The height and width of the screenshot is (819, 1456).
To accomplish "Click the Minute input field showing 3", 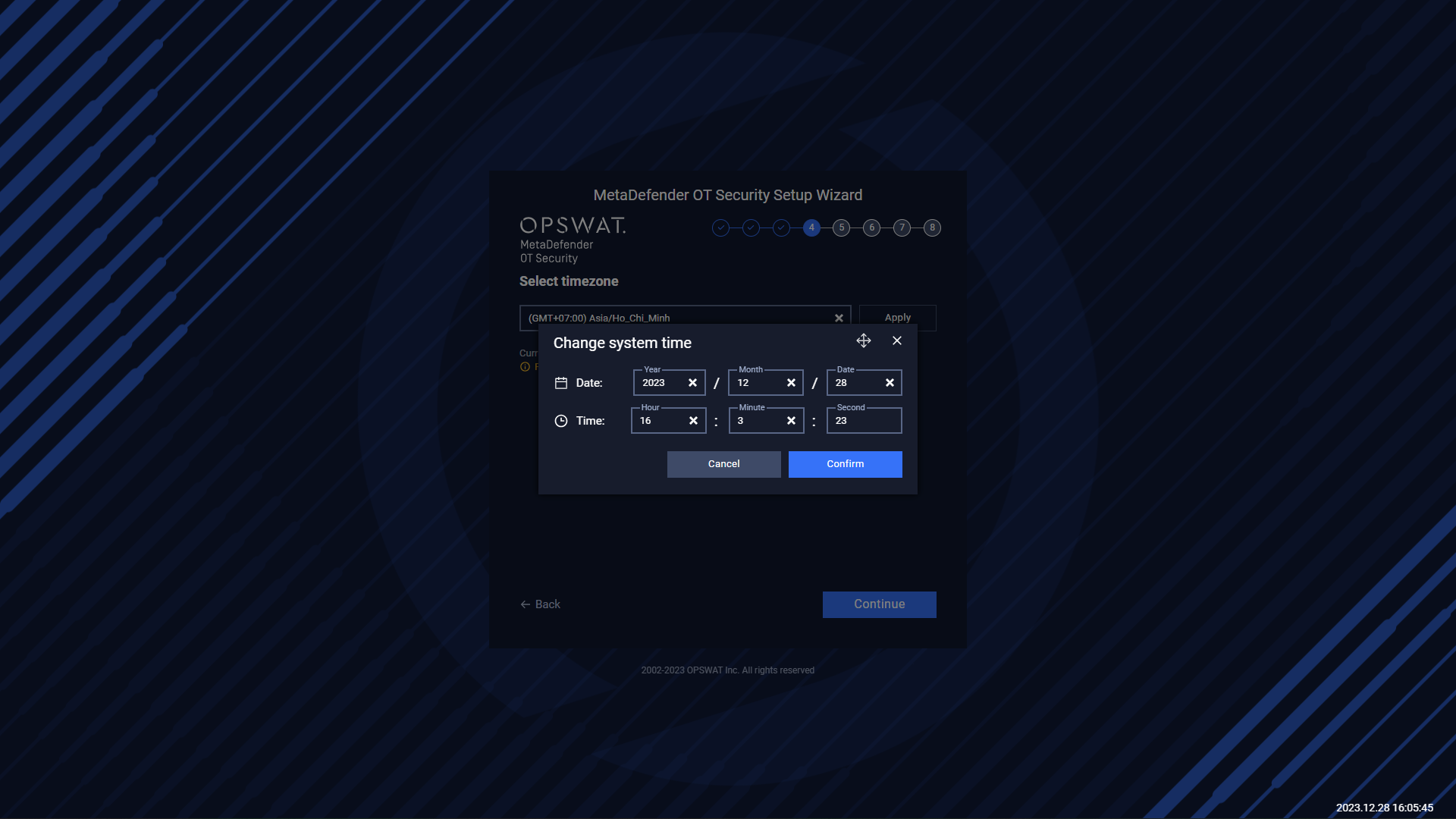I will 766,421.
